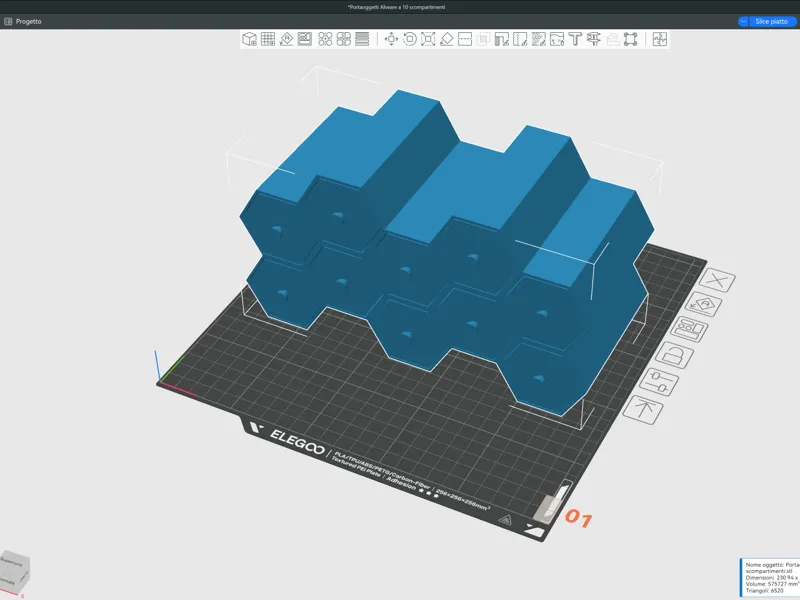Select the Move gizmo tool
The width and height of the screenshot is (800, 600).
pos(391,39)
